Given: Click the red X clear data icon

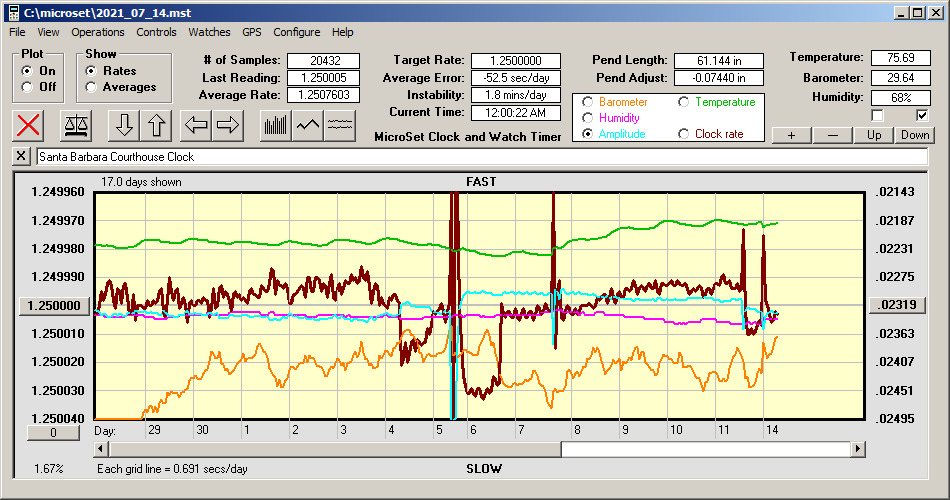Looking at the screenshot, I should click(x=28, y=125).
